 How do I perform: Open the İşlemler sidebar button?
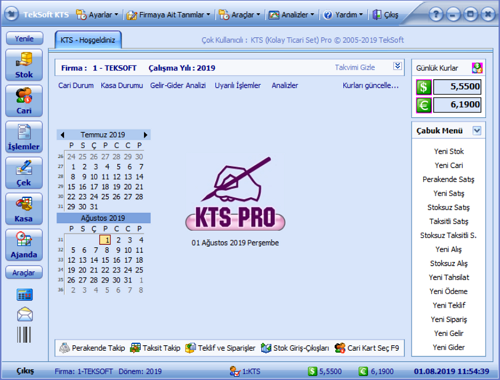coord(24,137)
